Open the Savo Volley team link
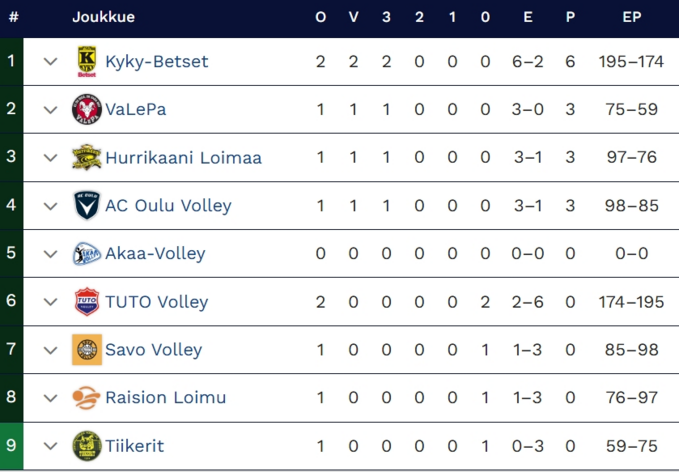Screen dimensions: 679x472 (153, 350)
